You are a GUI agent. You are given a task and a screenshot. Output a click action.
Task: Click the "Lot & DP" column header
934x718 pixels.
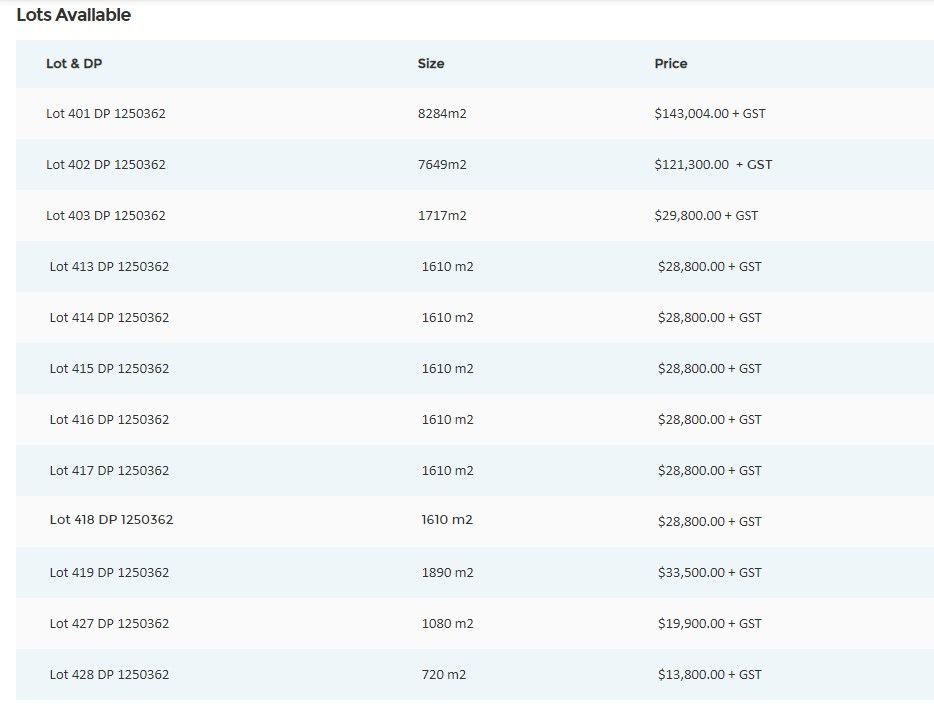(x=74, y=63)
